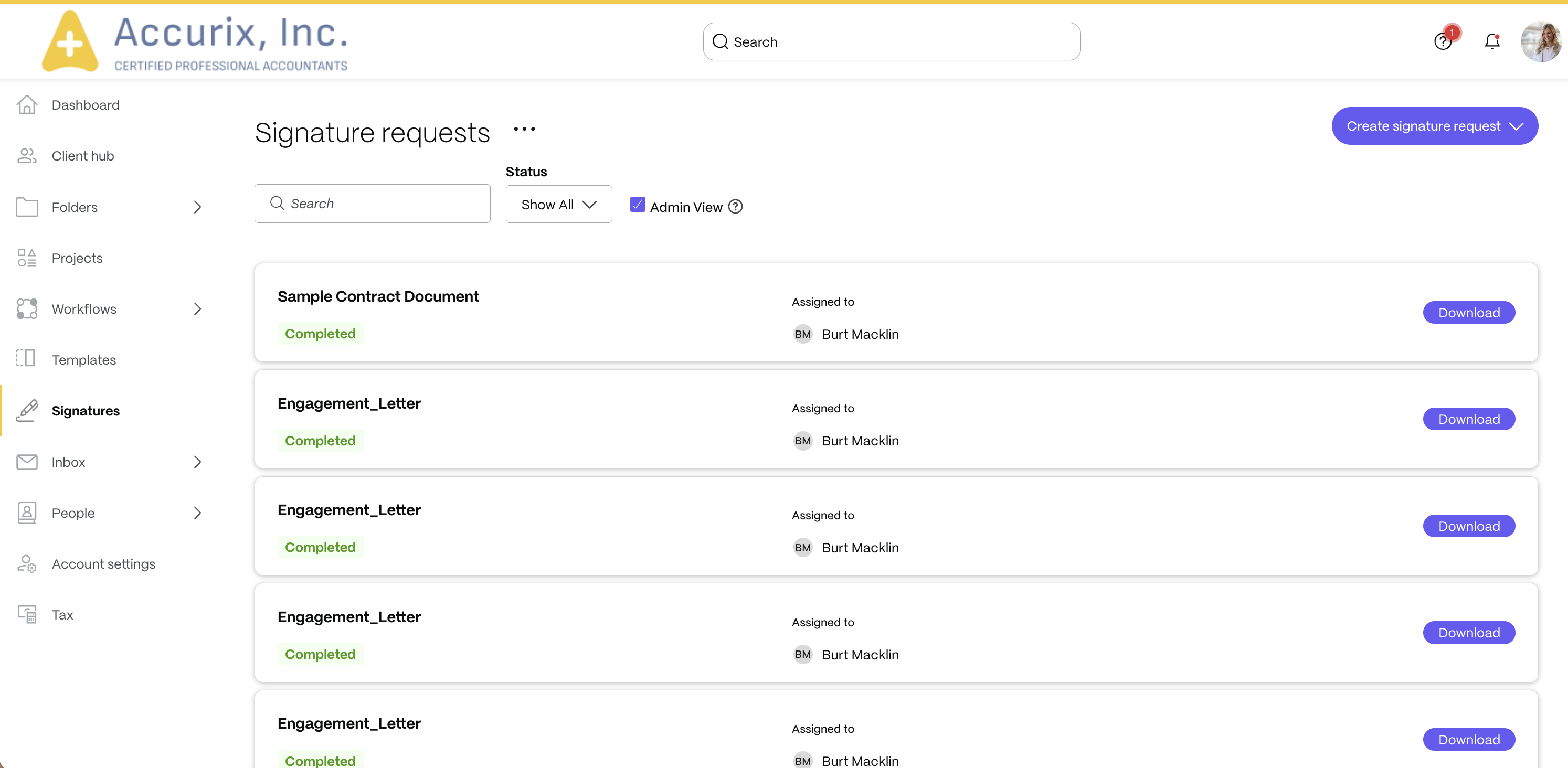Click the magnifier icon in top search bar
1568x768 pixels.
720,41
